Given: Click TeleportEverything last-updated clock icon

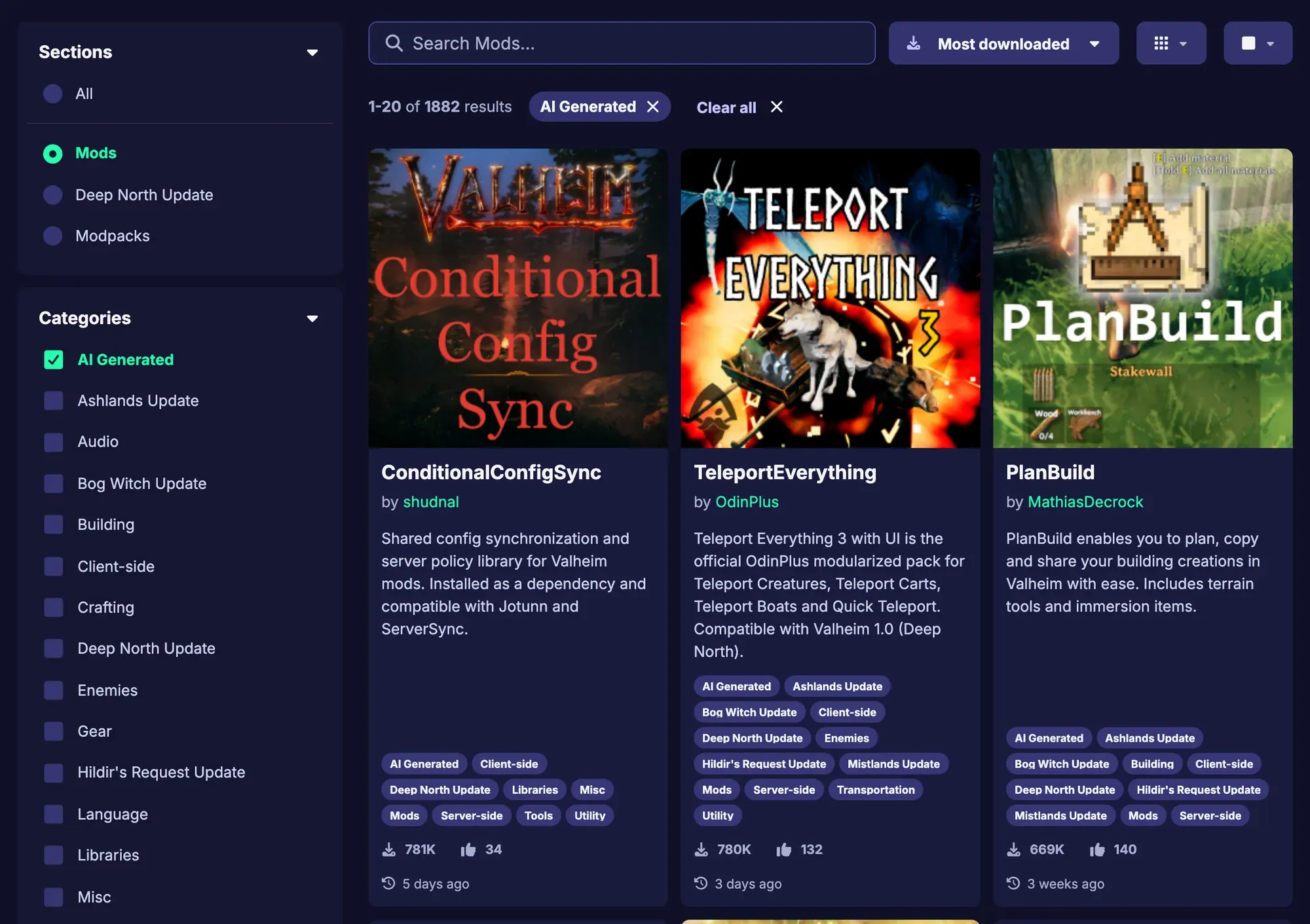Looking at the screenshot, I should pyautogui.click(x=701, y=883).
